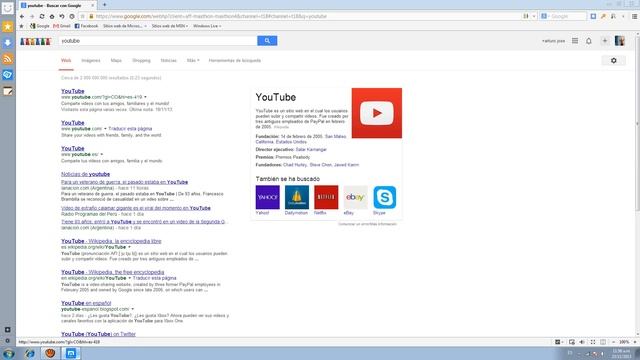Open 'Herramientas de búsqueda' search tools
Image resolution: width=640 pixels, height=360 pixels.
coord(235,60)
